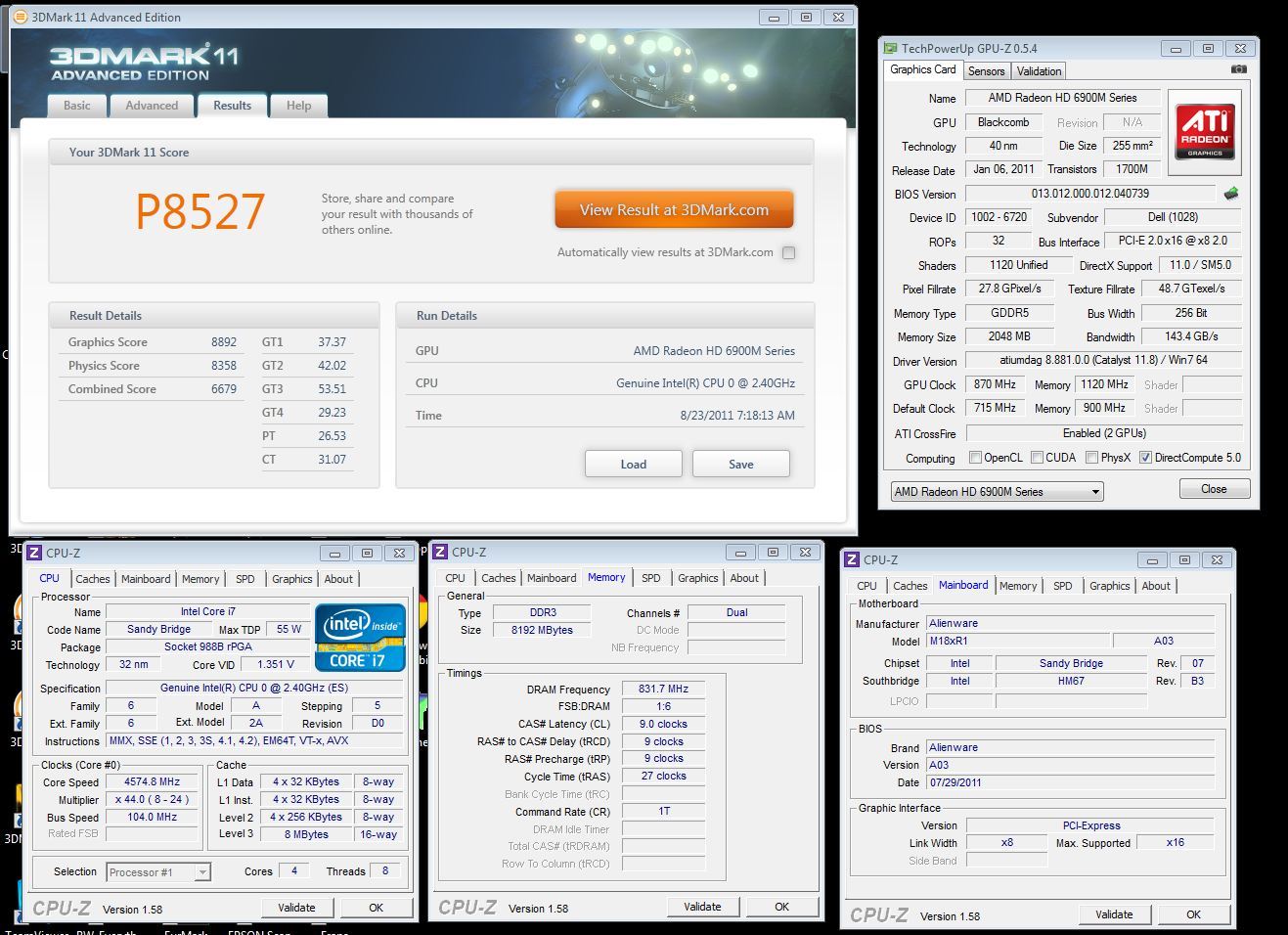The height and width of the screenshot is (935, 1288).
Task: Toggle automatically view results at 3DMark.com checkbox
Action: [788, 252]
